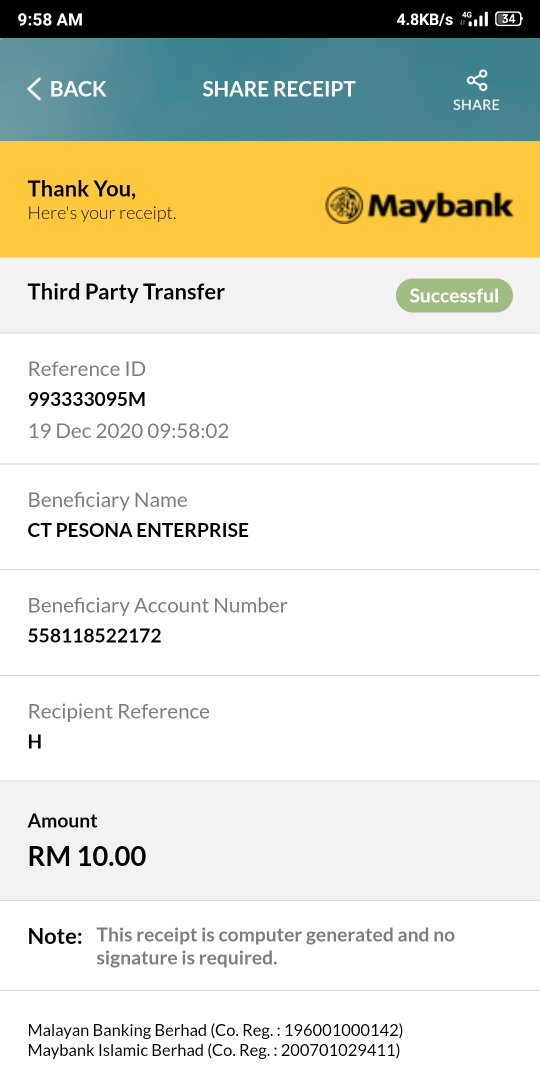This screenshot has width=540, height=1080.
Task: Go BACK to previous screen
Action: 67,89
